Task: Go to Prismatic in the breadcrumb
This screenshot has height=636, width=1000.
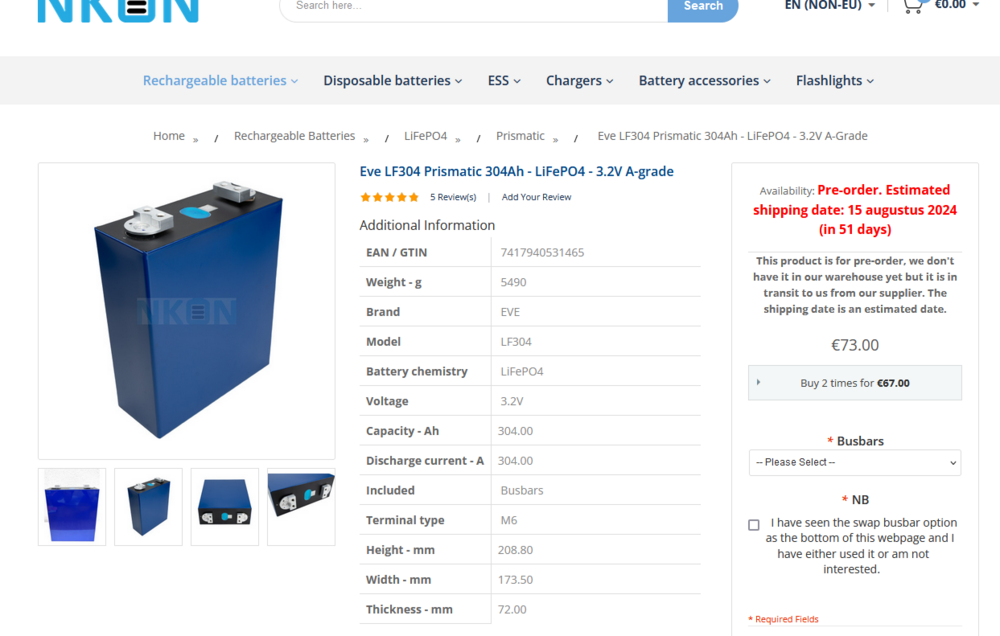Action: point(520,136)
